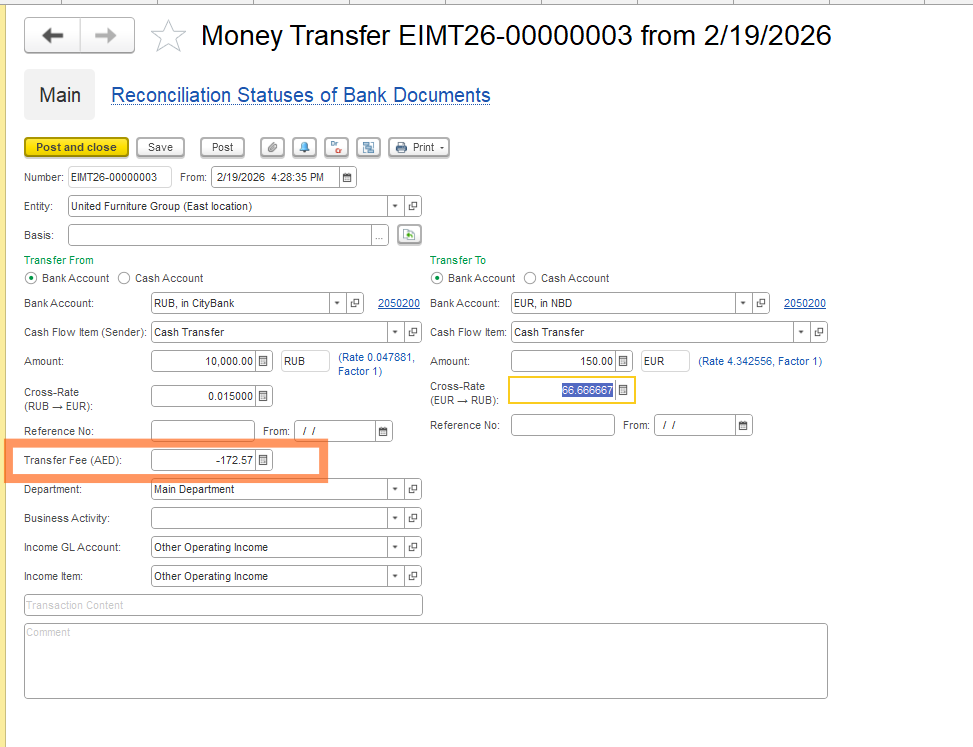Screen dimensions: 973x747
Task: Add document to favorites with star icon
Action: tap(168, 37)
